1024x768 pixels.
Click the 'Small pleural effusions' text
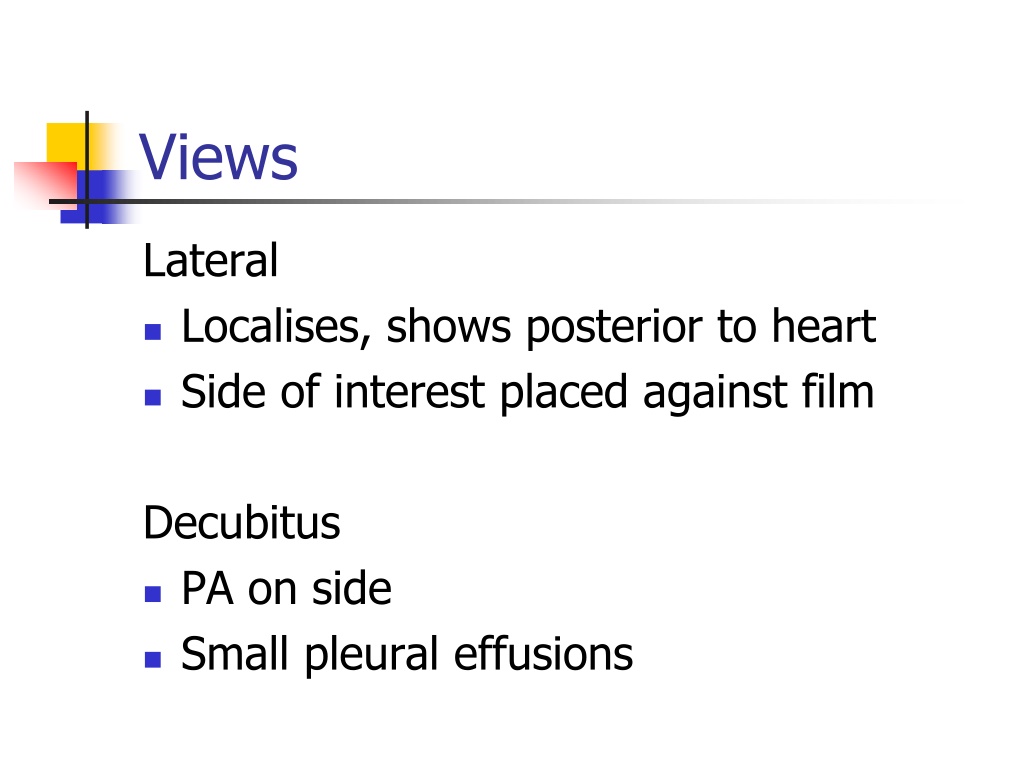tap(407, 654)
